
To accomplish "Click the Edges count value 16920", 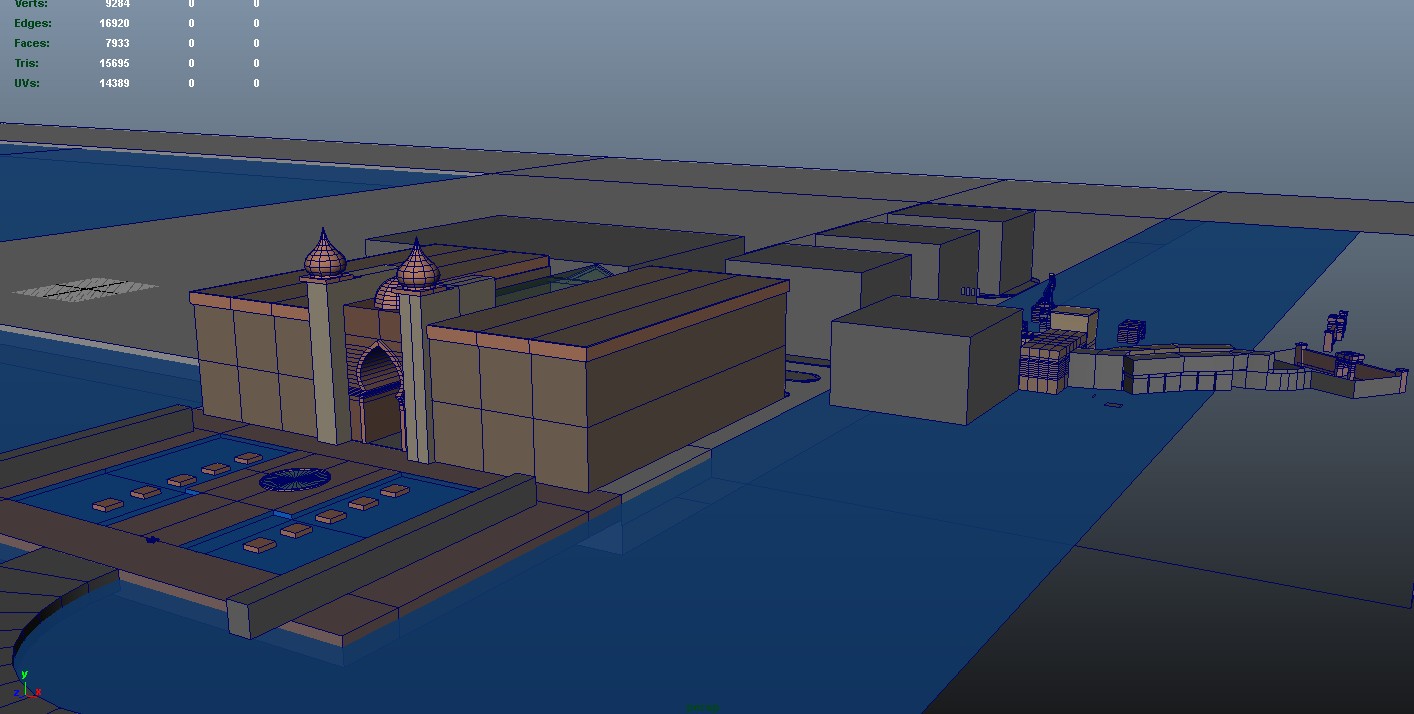I will 114,23.
